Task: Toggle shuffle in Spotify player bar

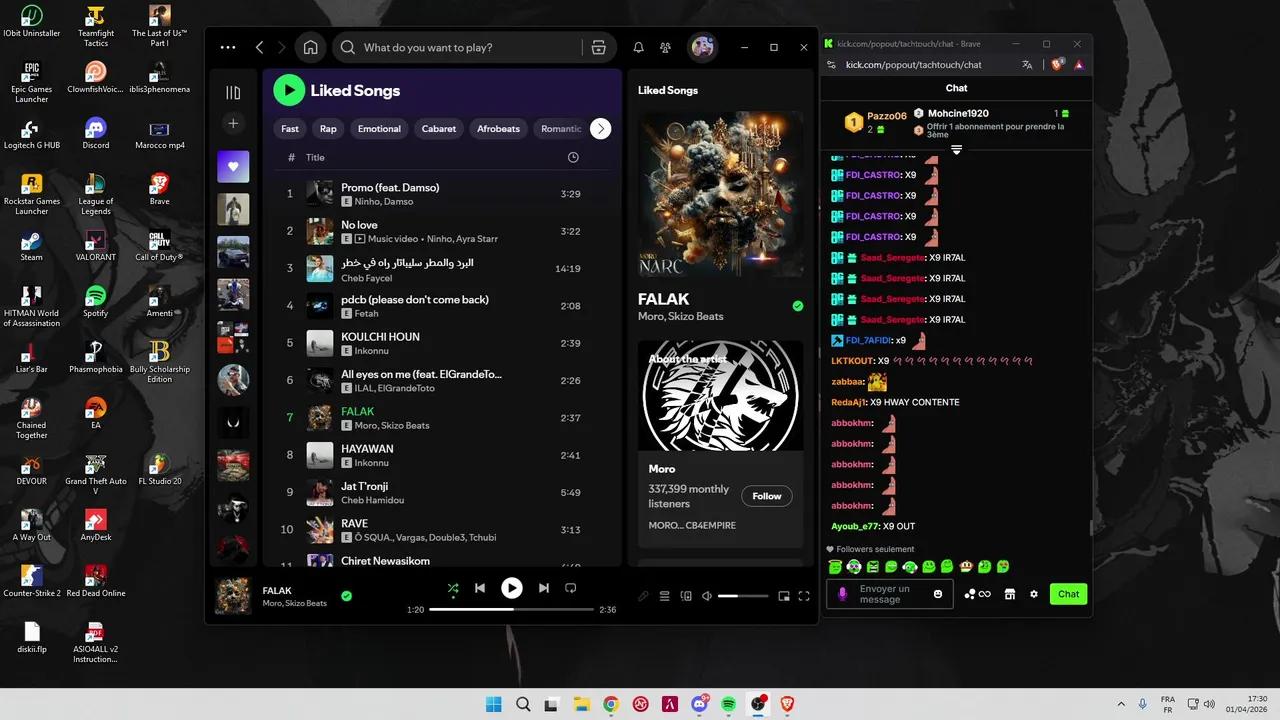Action: point(453,588)
